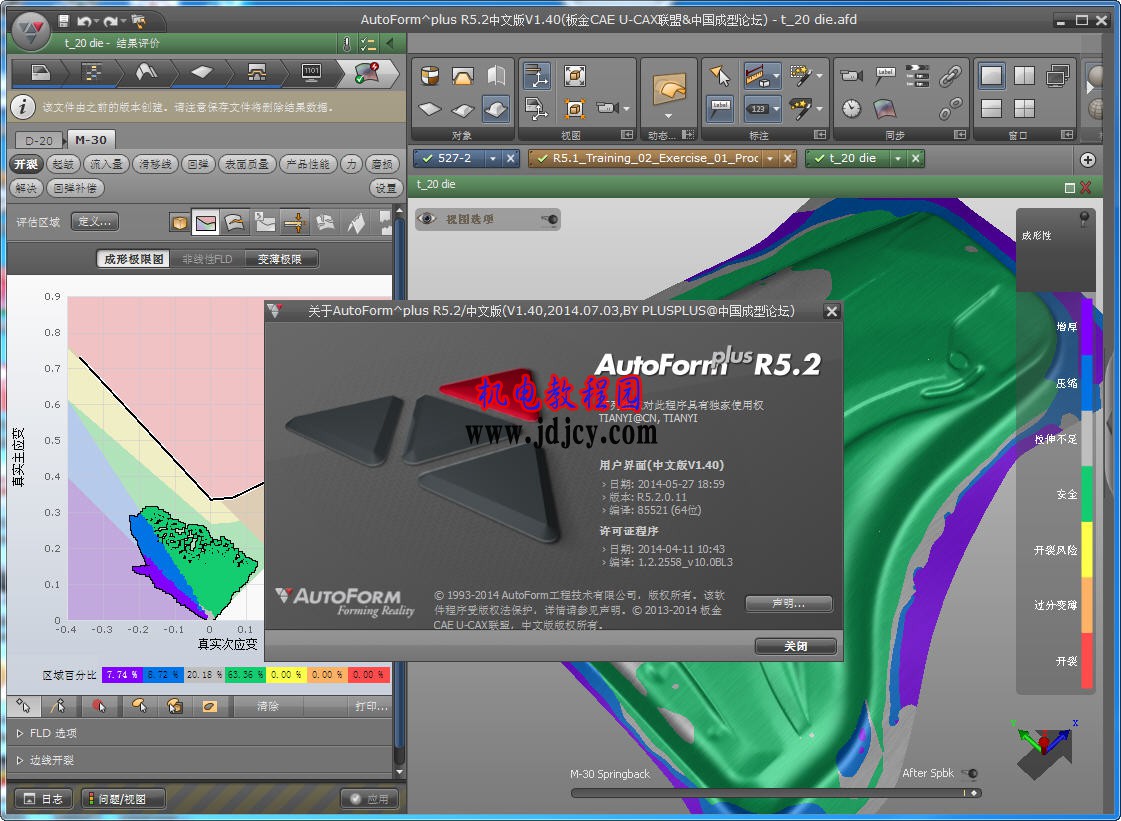The height and width of the screenshot is (821, 1121).
Task: Click the 设置 button
Action: point(385,188)
